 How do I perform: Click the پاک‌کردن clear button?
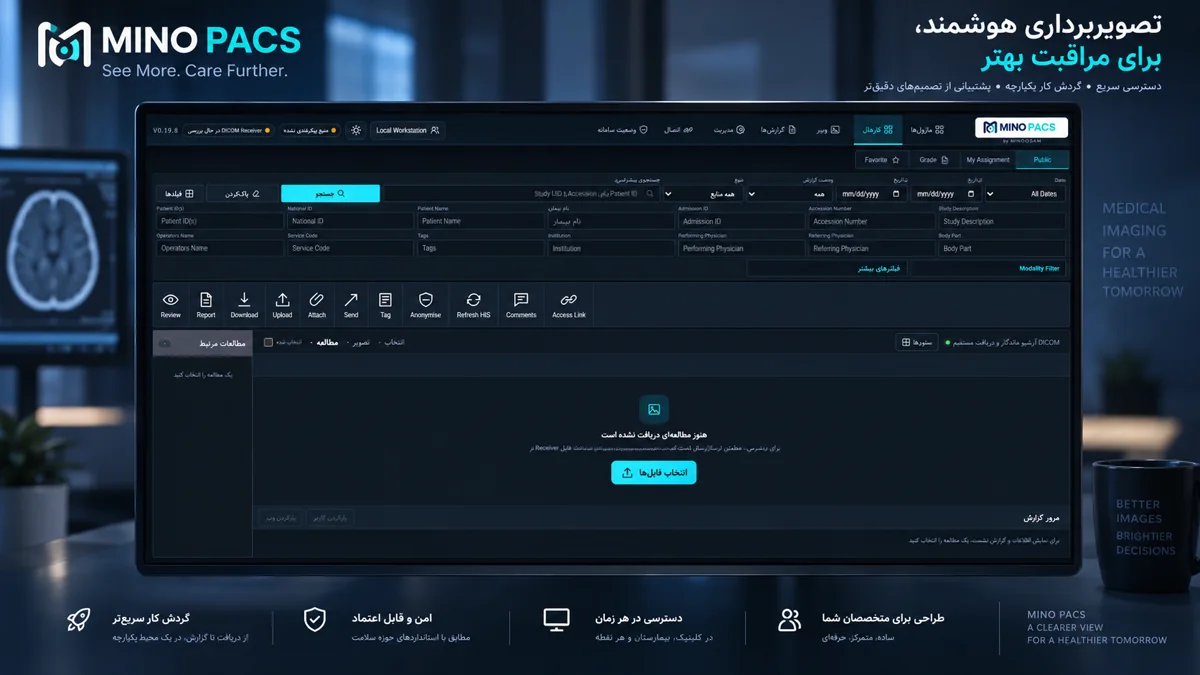click(x=241, y=193)
